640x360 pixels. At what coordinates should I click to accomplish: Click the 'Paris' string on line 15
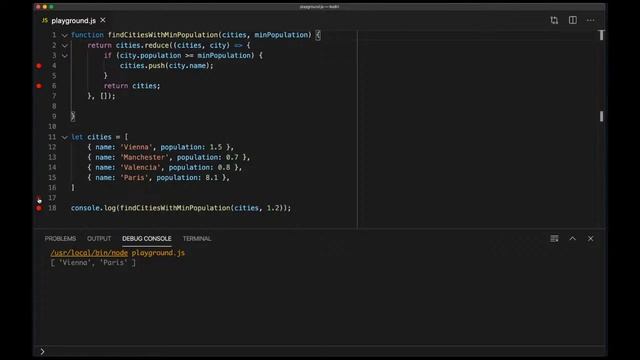(134, 178)
